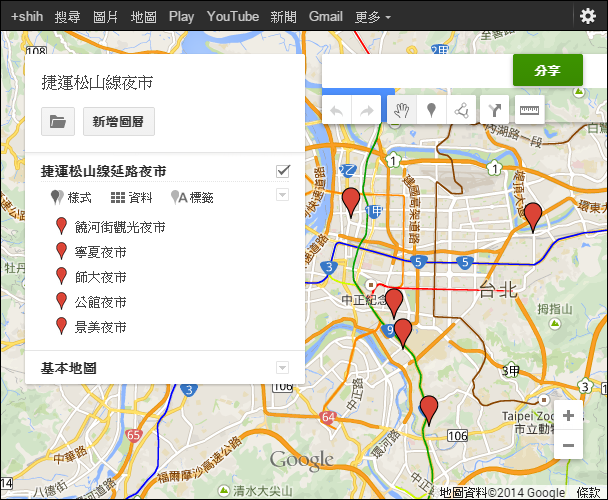608x500 pixels.
Task: Click the 條款 terms link
Action: pos(588,493)
